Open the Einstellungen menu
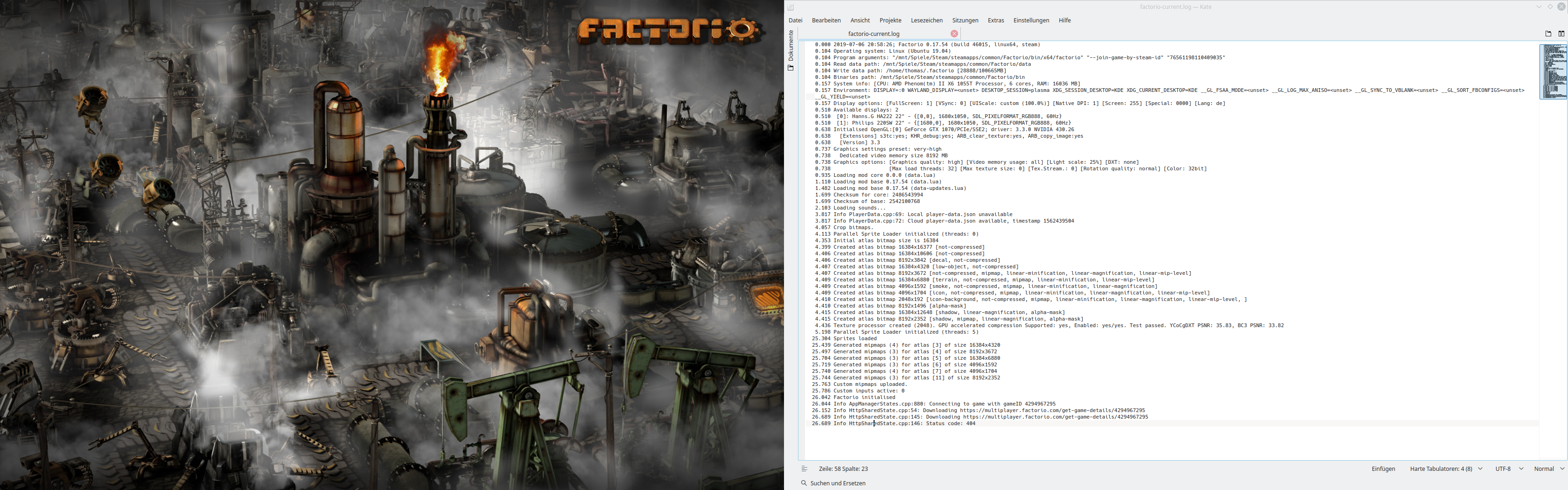 (1031, 21)
